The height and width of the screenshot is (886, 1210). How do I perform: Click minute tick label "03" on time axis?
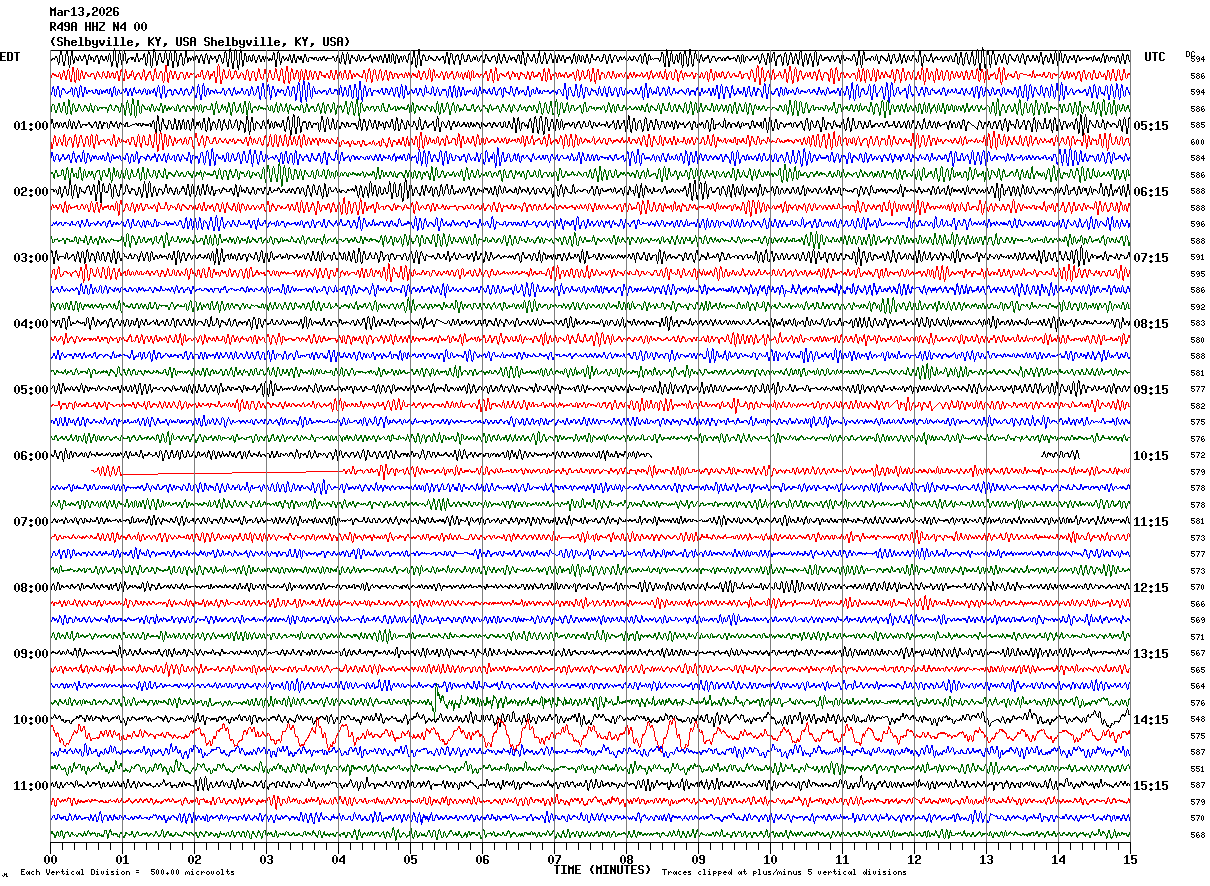point(266,859)
